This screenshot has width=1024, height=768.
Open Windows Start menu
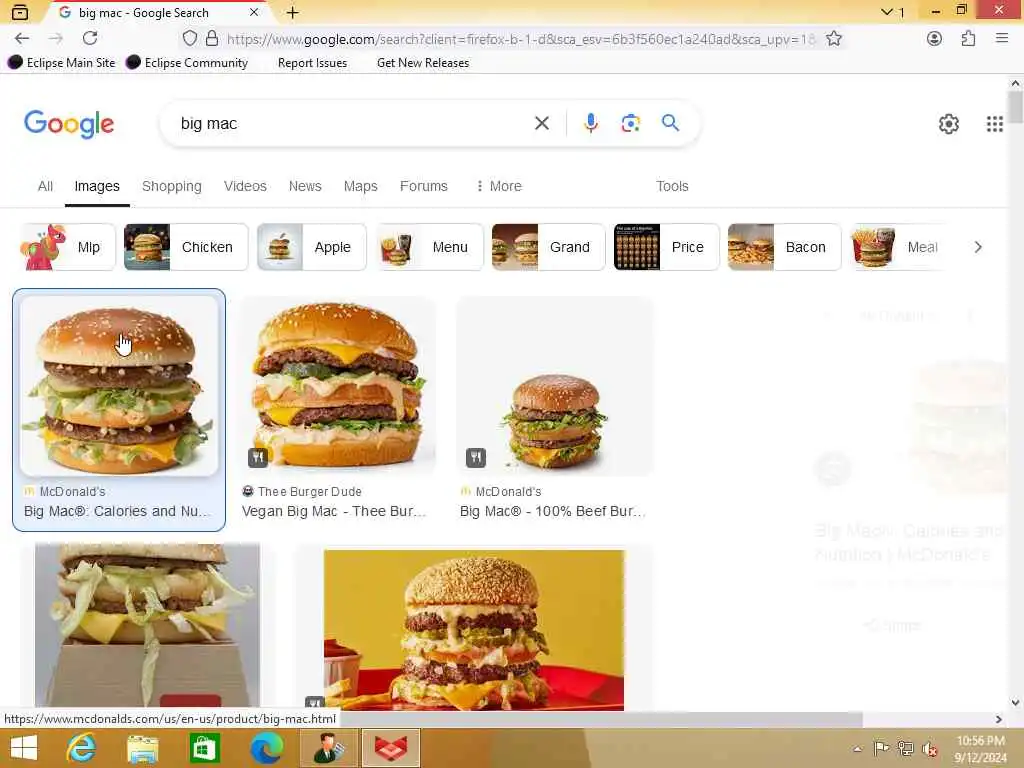click(x=24, y=748)
